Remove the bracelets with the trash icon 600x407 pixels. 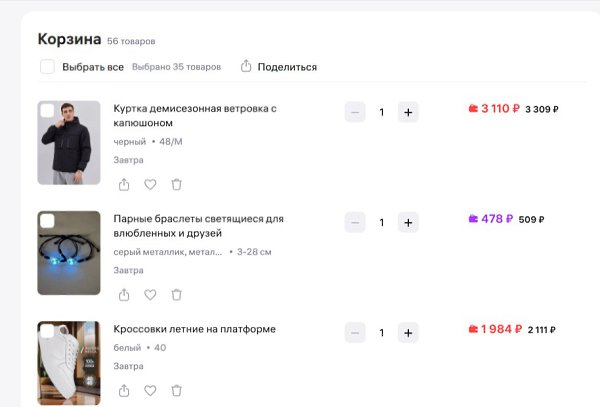(x=176, y=295)
